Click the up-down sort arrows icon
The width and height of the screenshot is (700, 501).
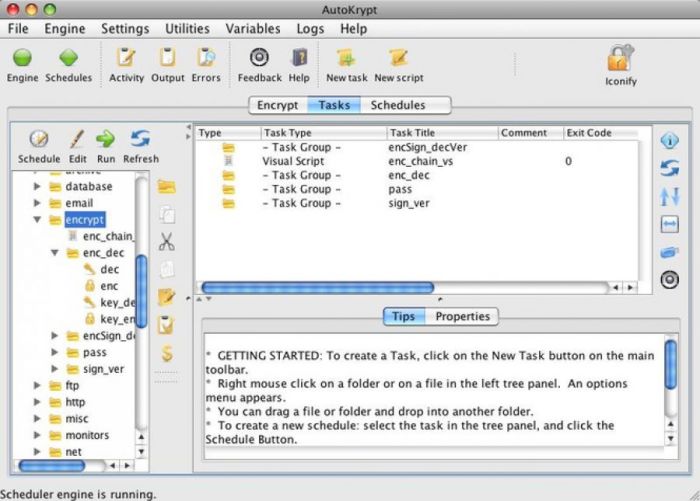pyautogui.click(x=670, y=196)
